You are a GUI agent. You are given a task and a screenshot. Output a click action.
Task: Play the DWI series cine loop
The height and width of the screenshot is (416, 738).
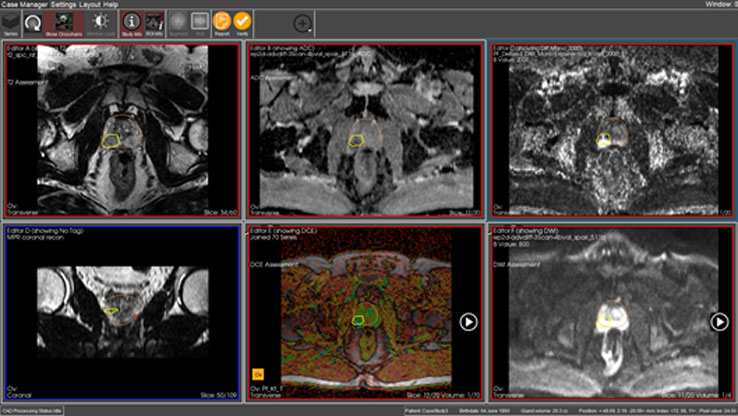click(719, 322)
